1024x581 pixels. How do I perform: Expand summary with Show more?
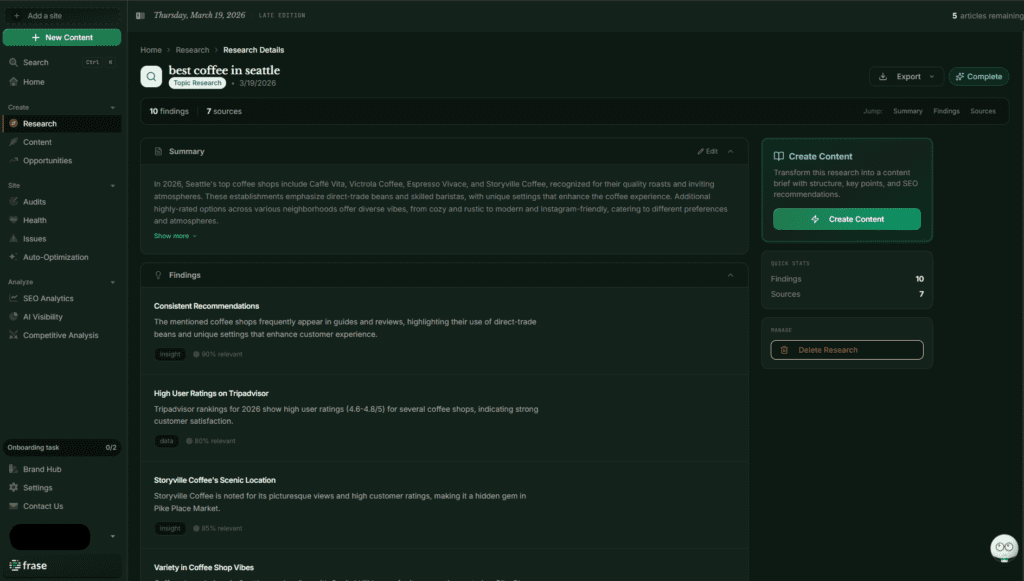(x=175, y=236)
